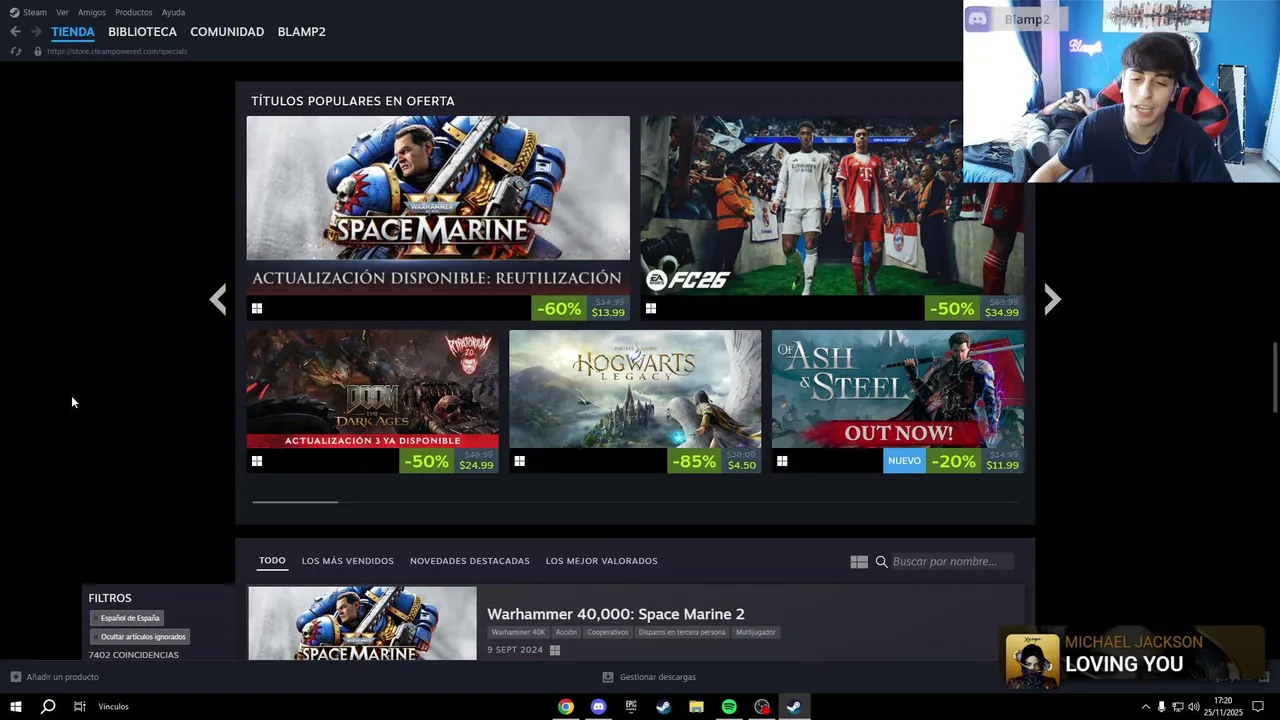
Task: Select LOS MÁS VENDIDOS tab
Action: (347, 561)
